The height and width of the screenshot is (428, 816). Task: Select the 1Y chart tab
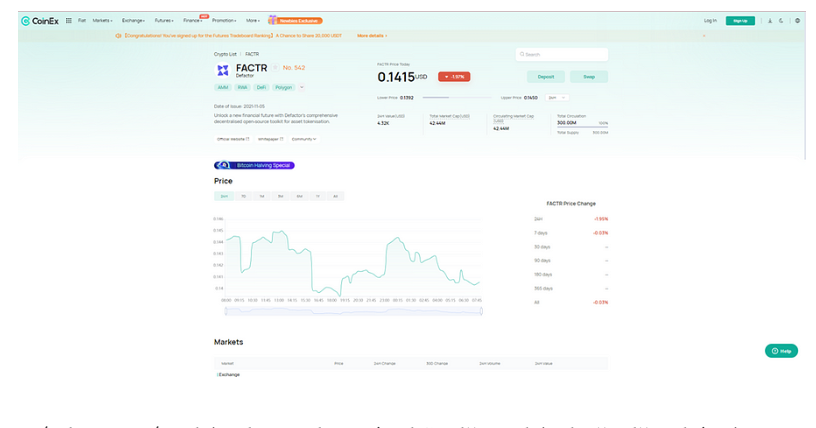coord(317,196)
